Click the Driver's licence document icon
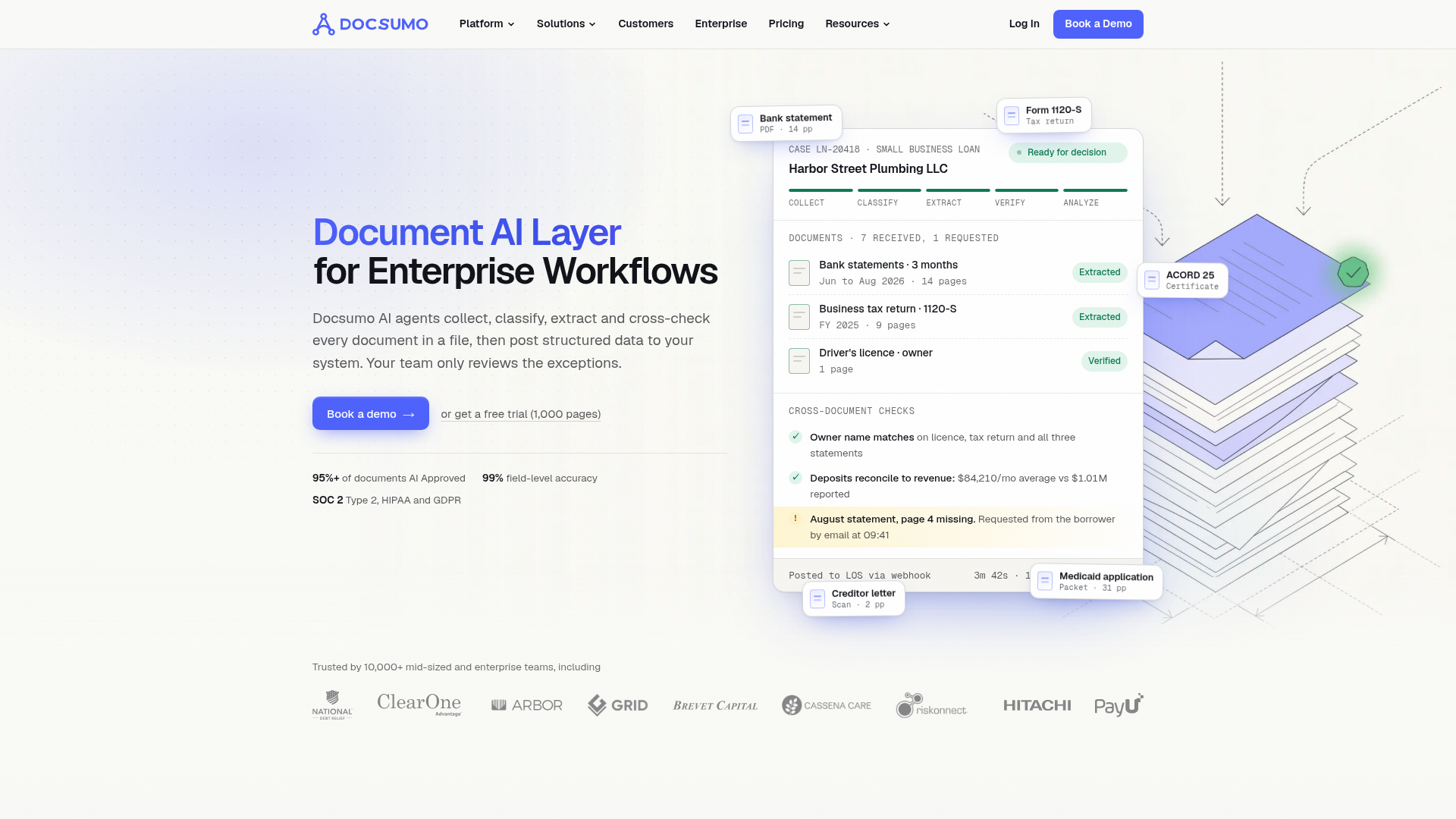1456x819 pixels. pos(799,361)
